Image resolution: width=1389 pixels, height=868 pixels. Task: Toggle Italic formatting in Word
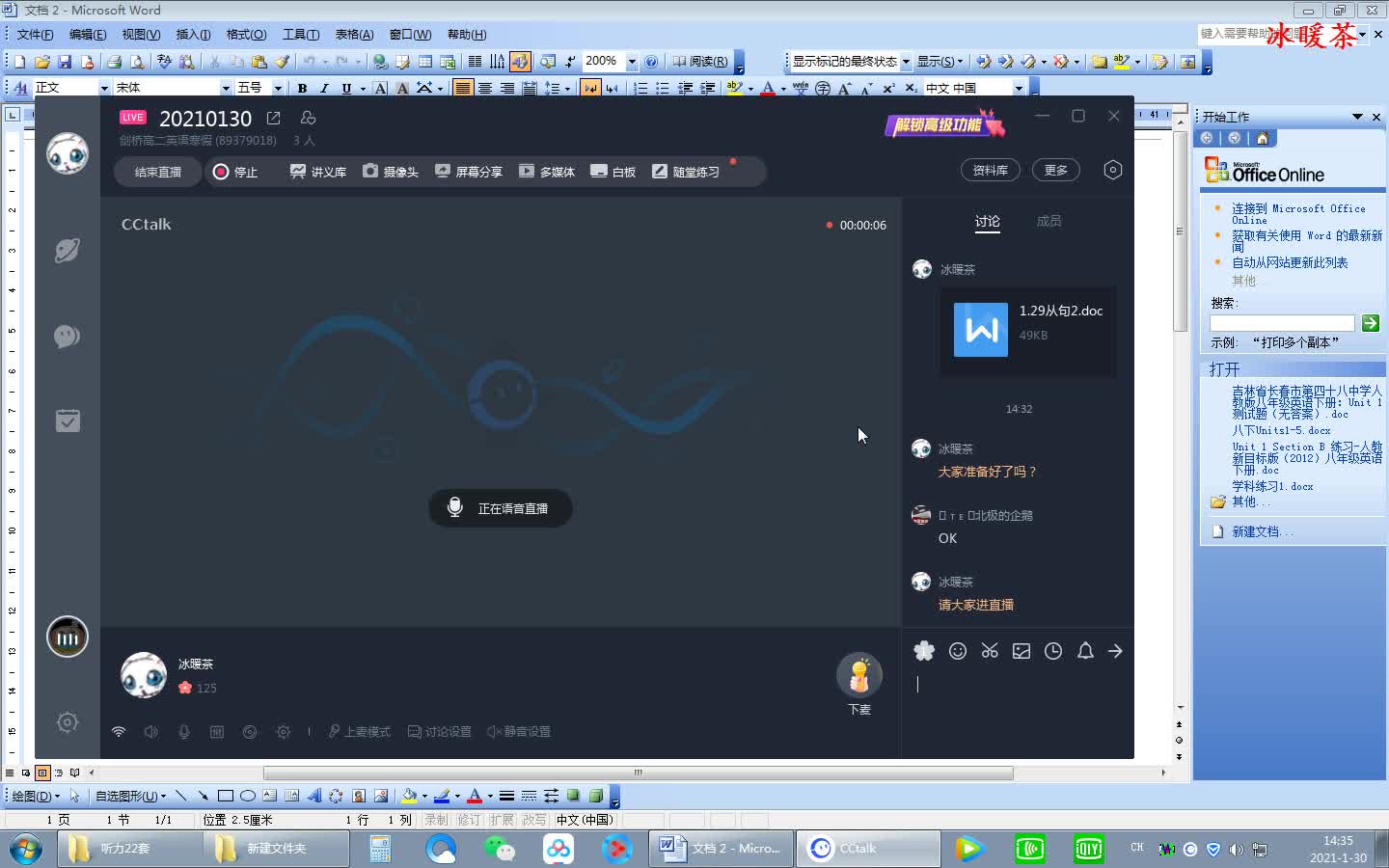coord(324,88)
